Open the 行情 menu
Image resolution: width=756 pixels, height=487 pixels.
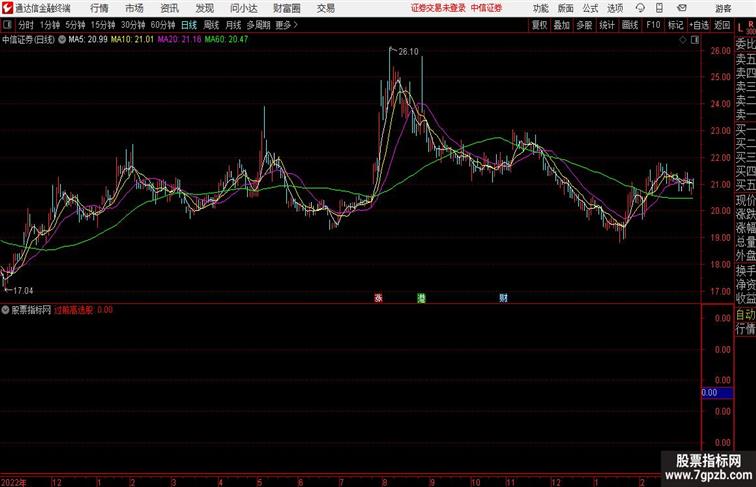coord(99,8)
